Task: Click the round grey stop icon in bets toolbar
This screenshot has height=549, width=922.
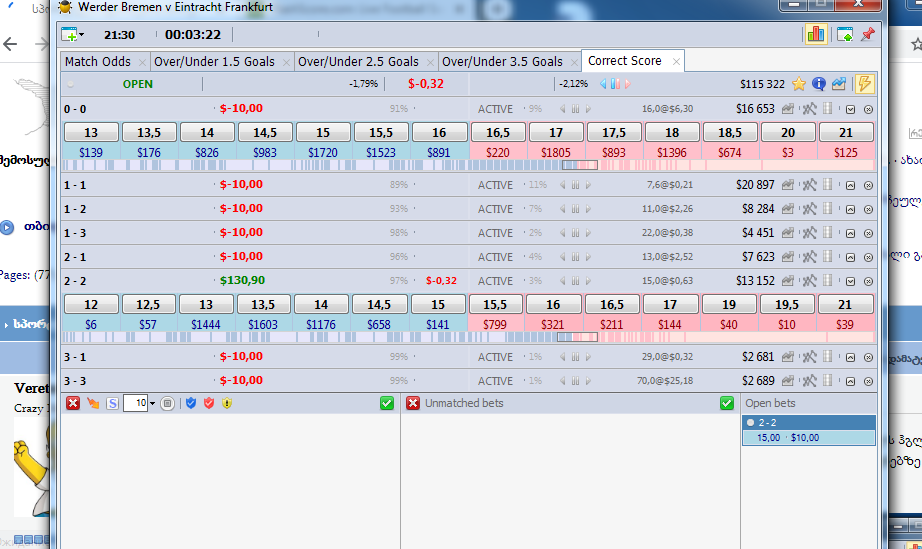Action: coord(168,403)
